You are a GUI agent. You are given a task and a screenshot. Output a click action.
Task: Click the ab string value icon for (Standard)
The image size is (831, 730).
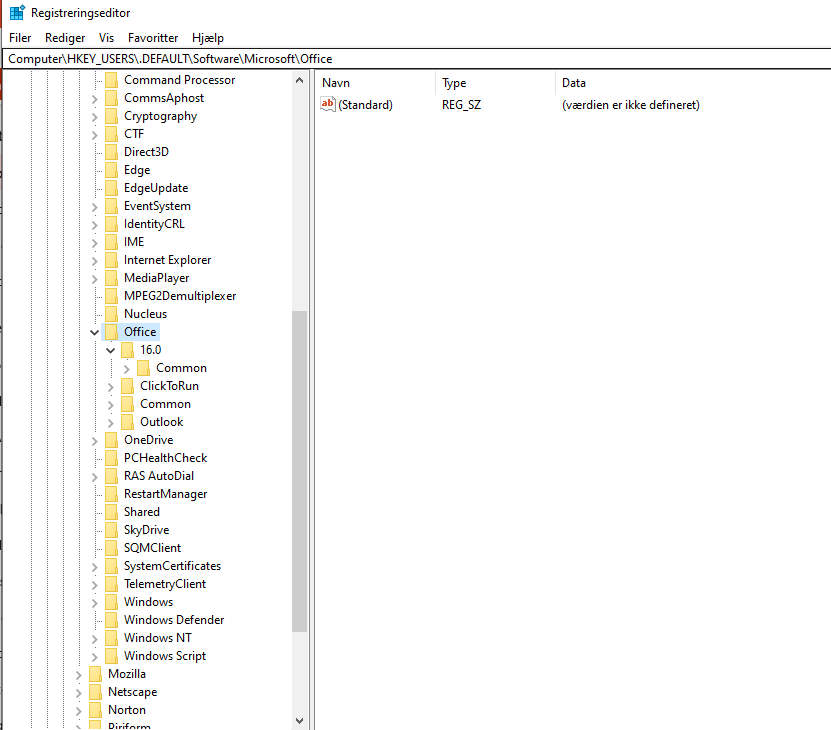point(328,104)
